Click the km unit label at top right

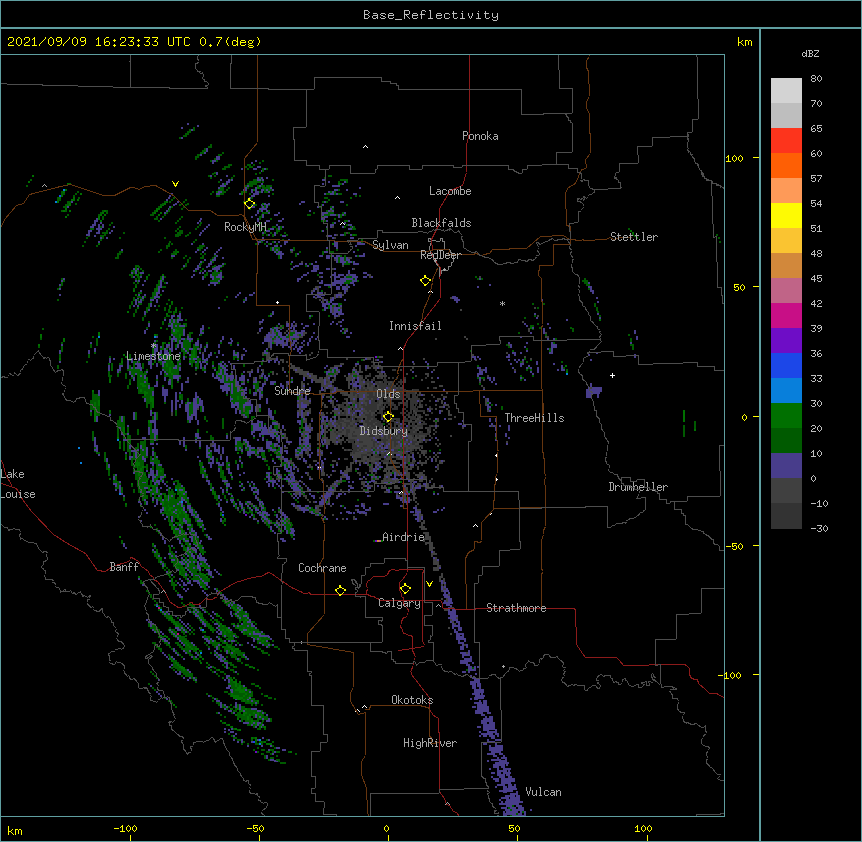click(744, 42)
